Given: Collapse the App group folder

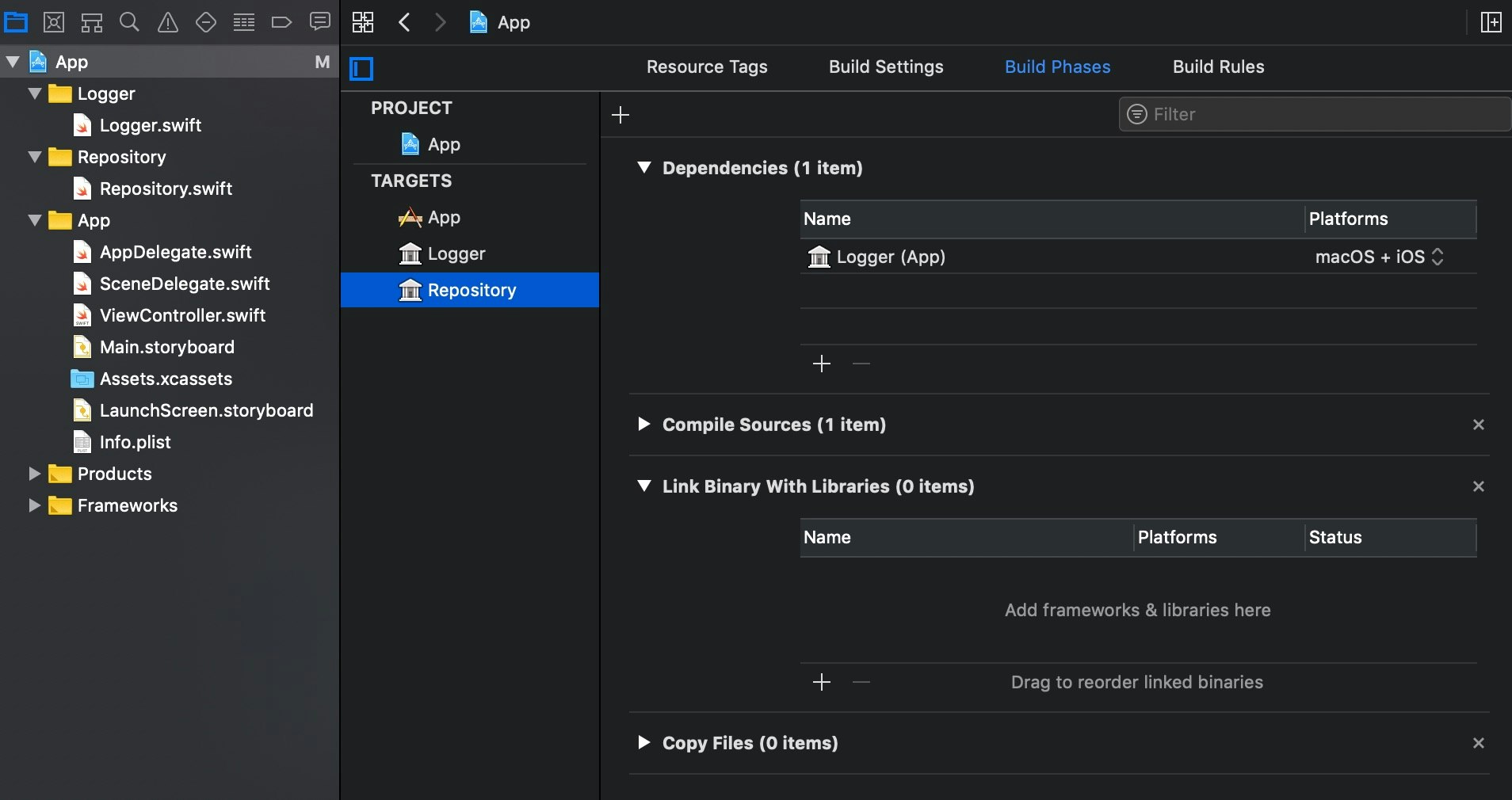Looking at the screenshot, I should point(34,220).
